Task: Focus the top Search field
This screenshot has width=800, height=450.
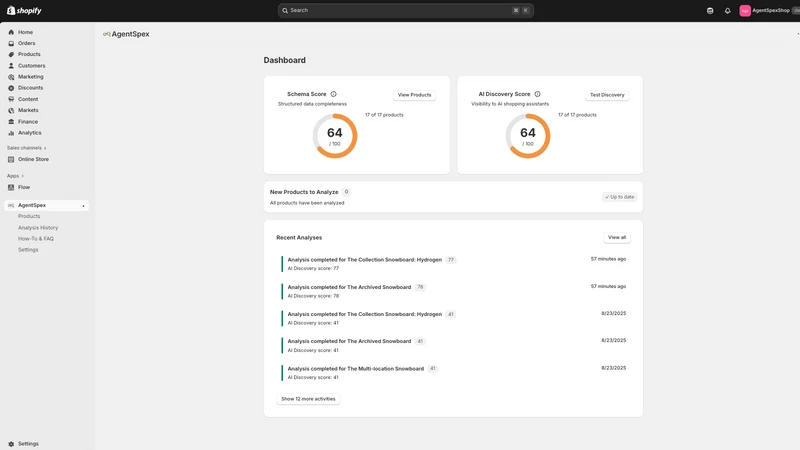Action: (x=406, y=10)
